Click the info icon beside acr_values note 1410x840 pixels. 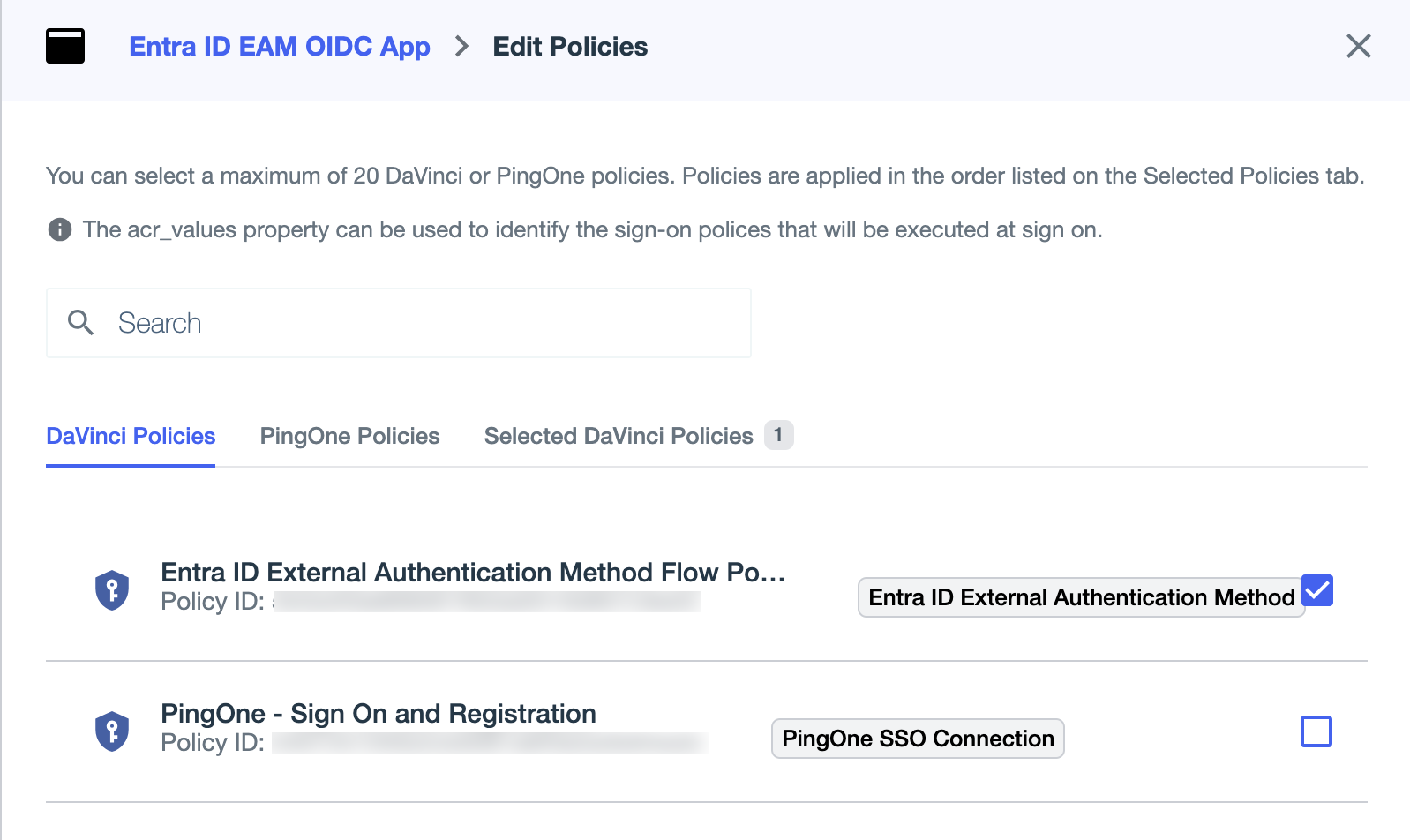pos(59,230)
